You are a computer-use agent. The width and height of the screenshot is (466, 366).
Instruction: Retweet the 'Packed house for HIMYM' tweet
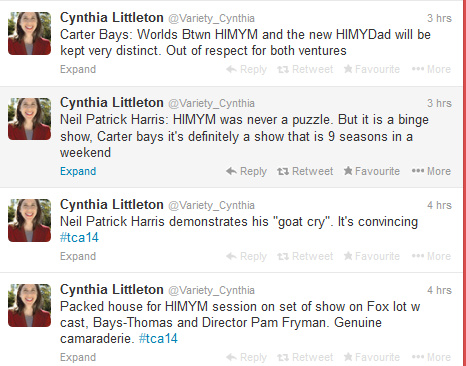pos(305,357)
